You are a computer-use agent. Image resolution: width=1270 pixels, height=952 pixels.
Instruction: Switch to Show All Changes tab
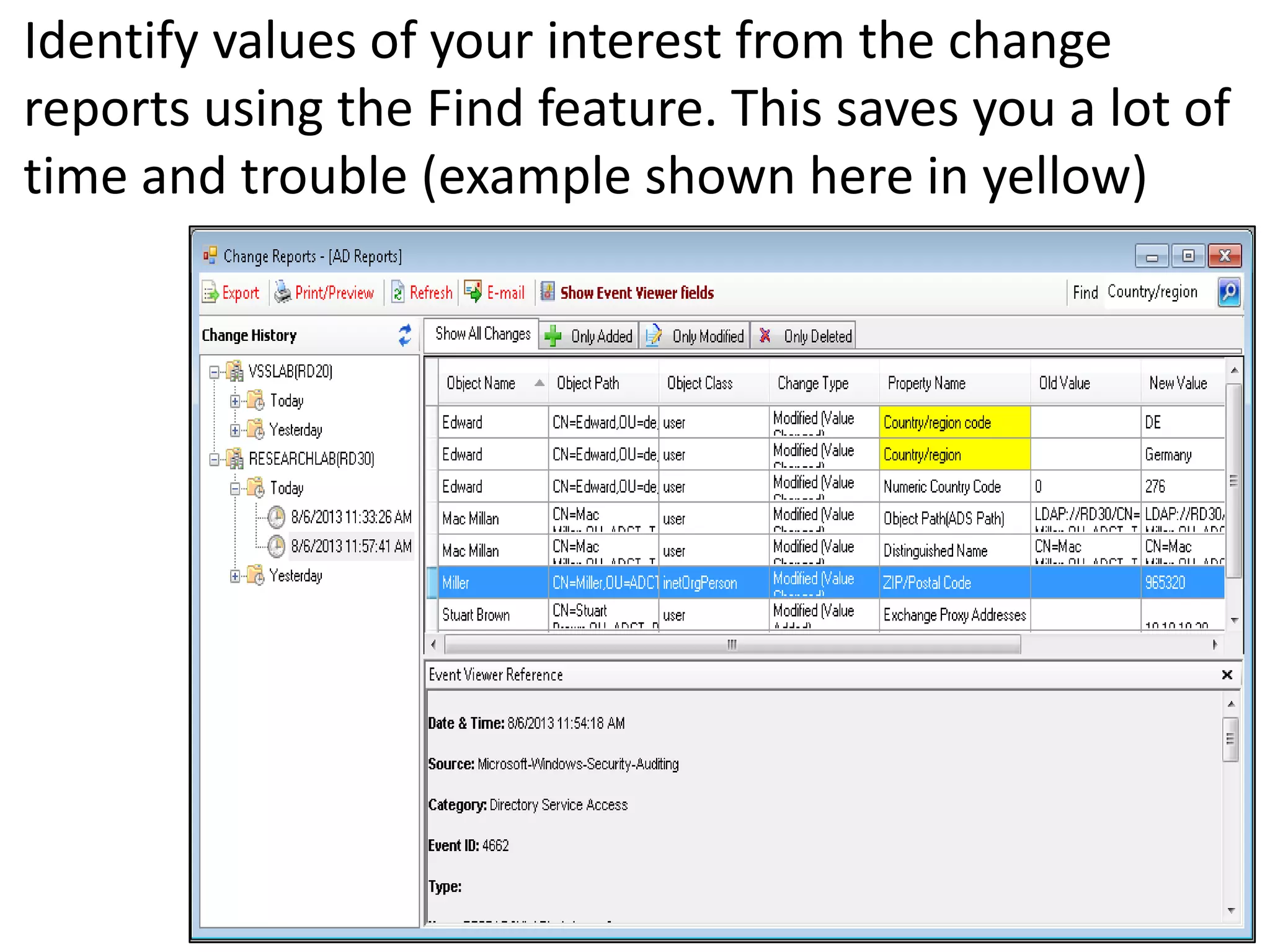pos(482,335)
